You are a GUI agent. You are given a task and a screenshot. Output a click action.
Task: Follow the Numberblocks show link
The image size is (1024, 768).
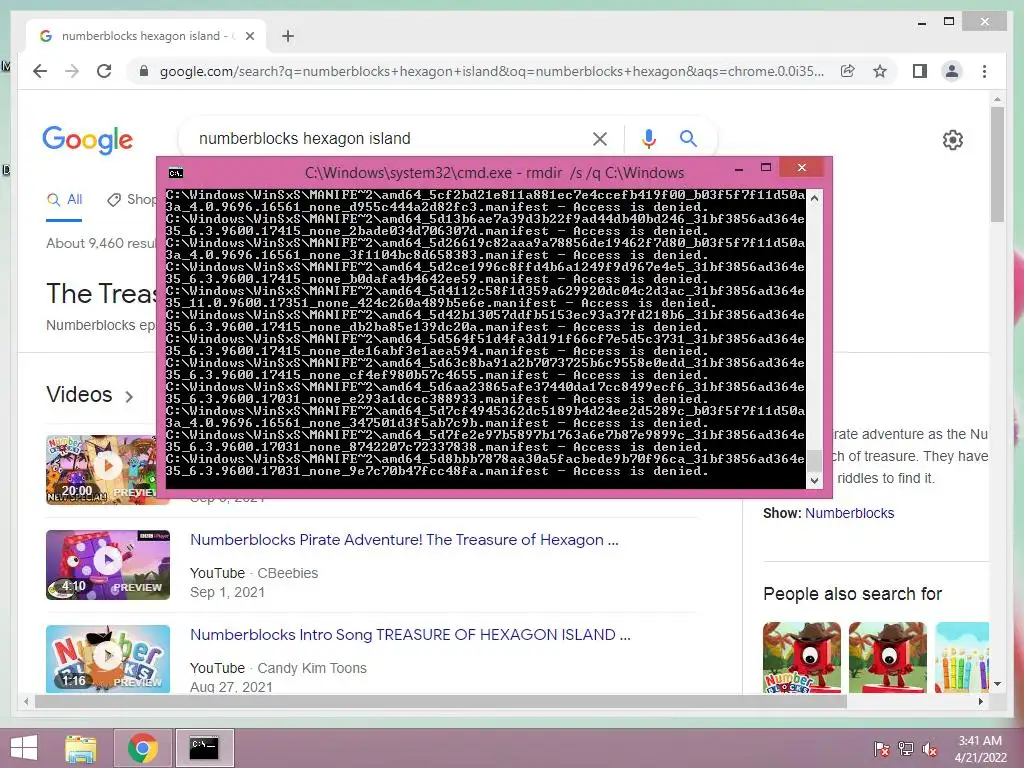coord(849,513)
